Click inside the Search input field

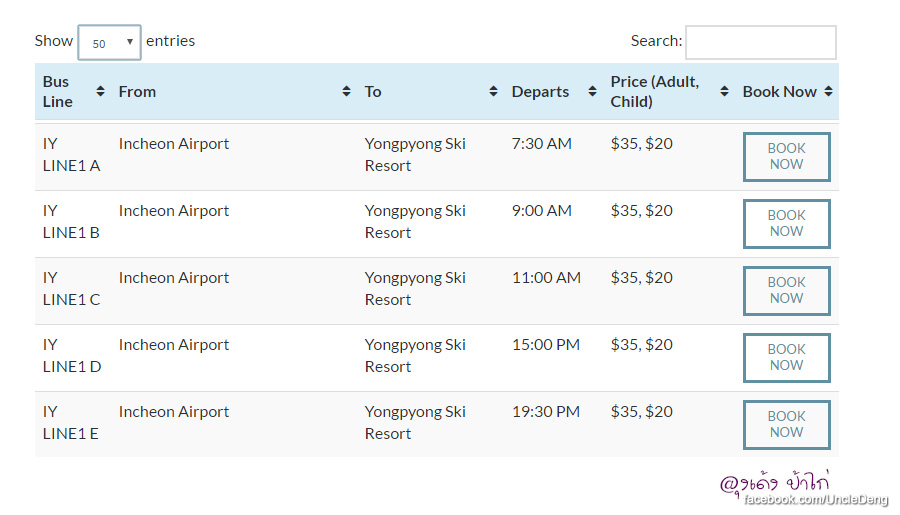[x=760, y=42]
